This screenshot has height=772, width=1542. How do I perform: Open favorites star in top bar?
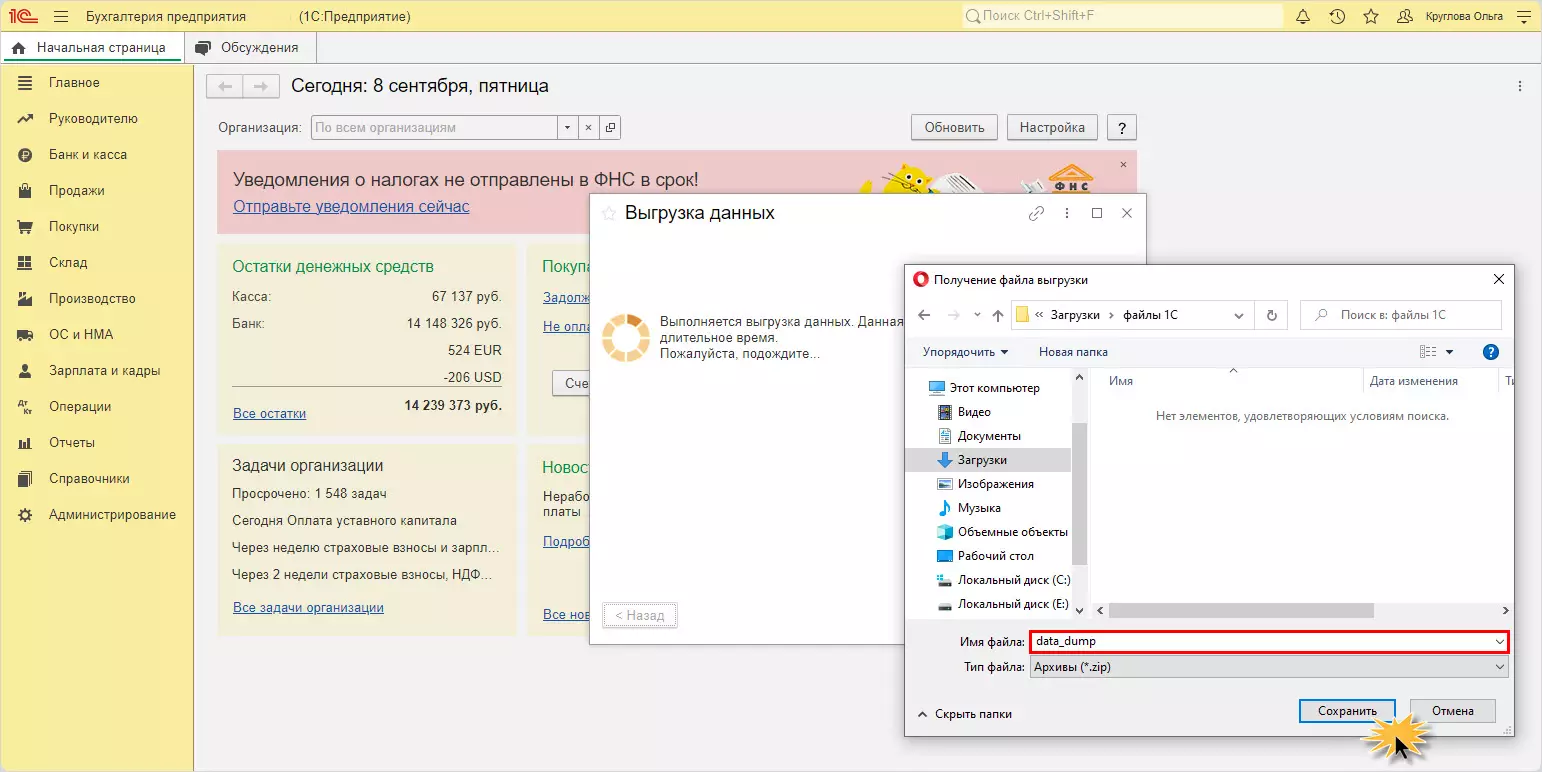(1371, 17)
